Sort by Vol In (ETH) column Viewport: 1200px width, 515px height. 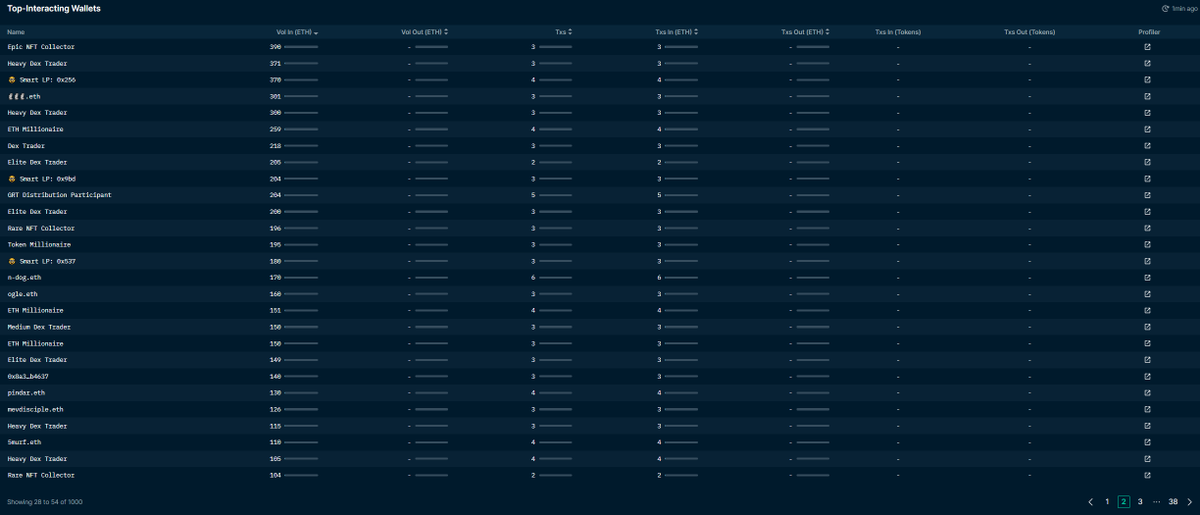(297, 32)
